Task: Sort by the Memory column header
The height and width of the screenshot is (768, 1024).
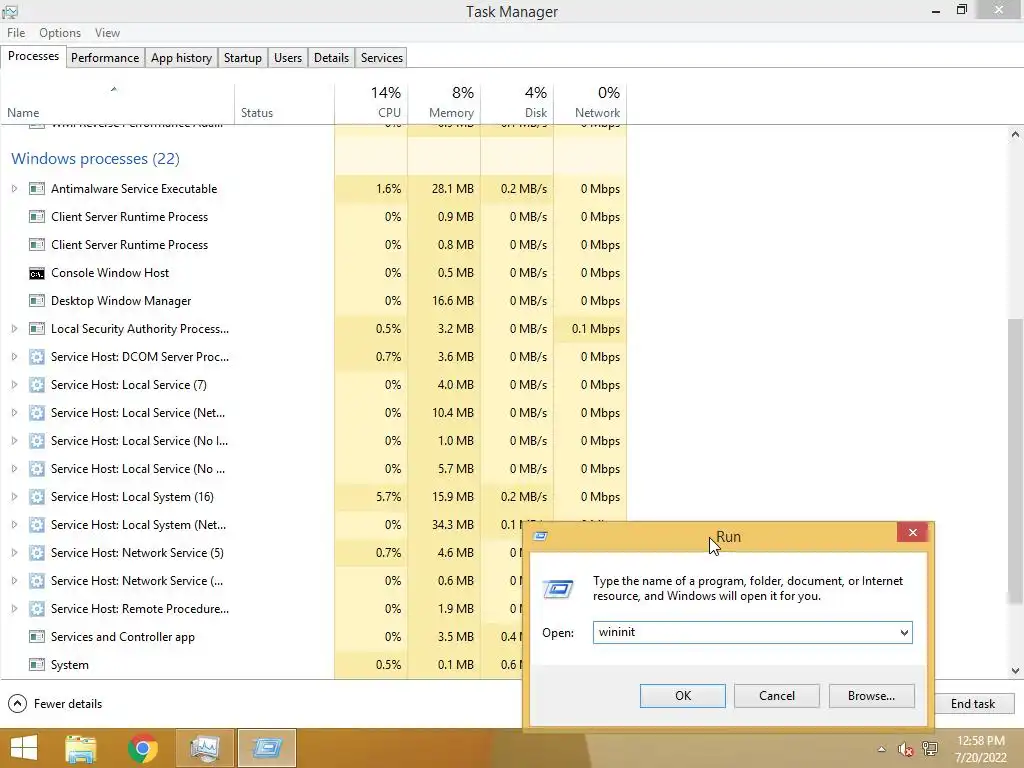Action: point(444,103)
